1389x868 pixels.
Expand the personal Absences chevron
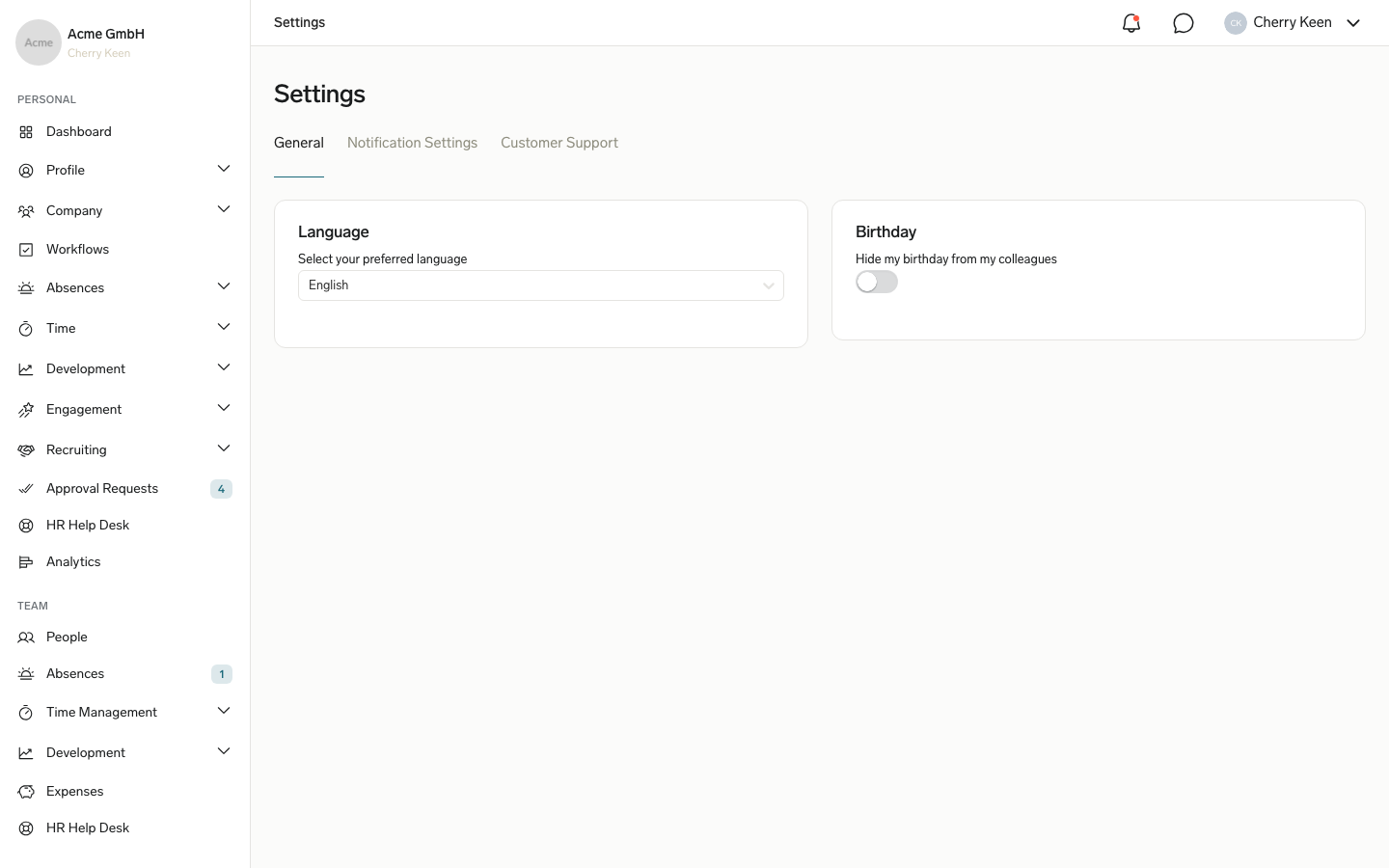coord(224,286)
